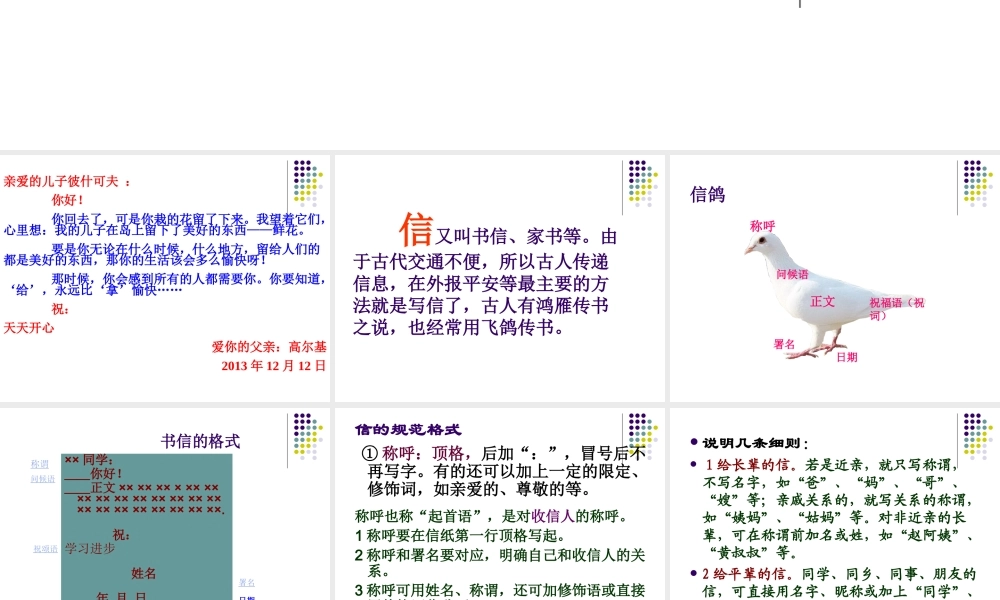Open the 称谓 link on the 书信的格式 slide
This screenshot has width=1000, height=600.
point(40,462)
